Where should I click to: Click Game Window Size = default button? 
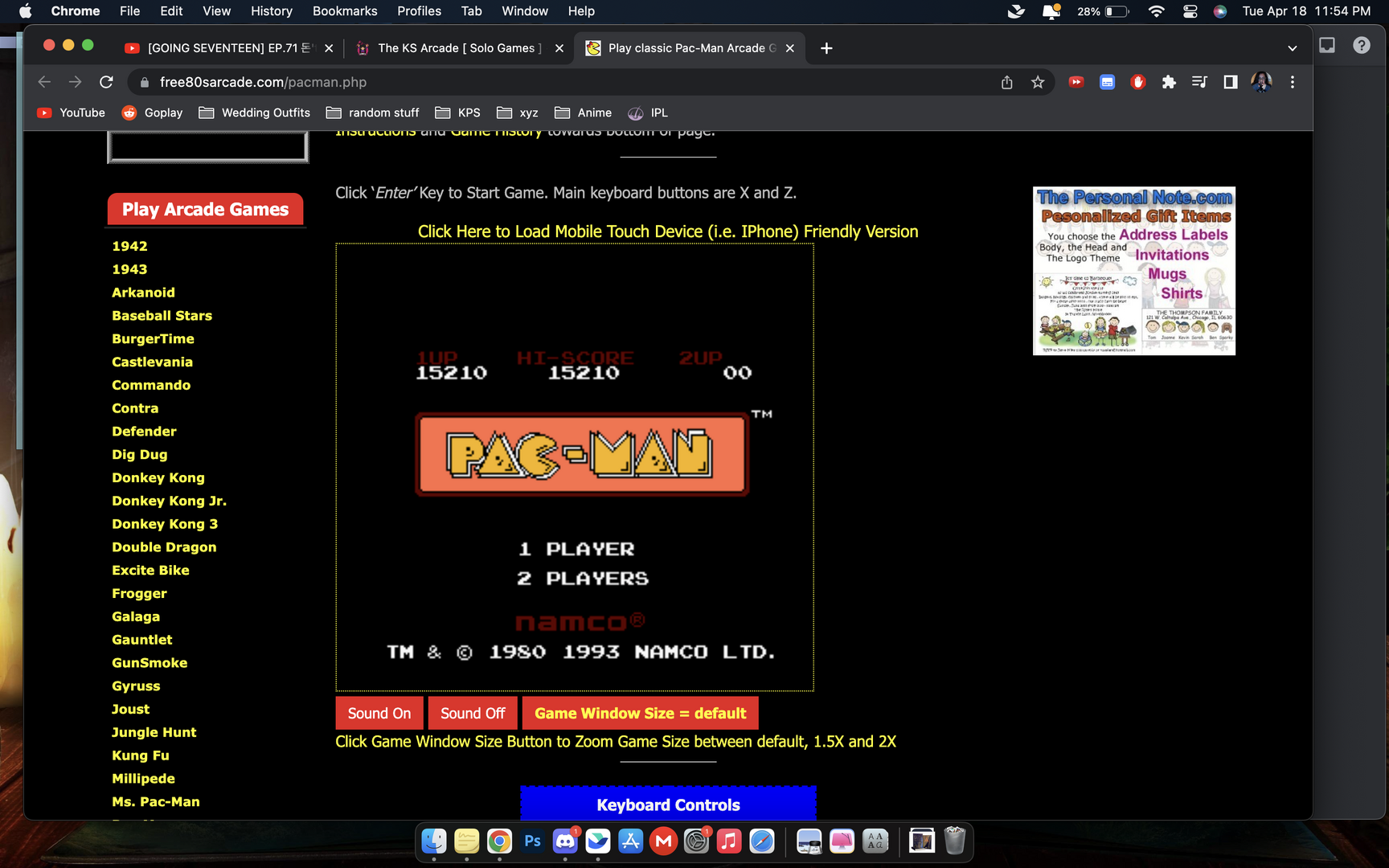tap(640, 714)
